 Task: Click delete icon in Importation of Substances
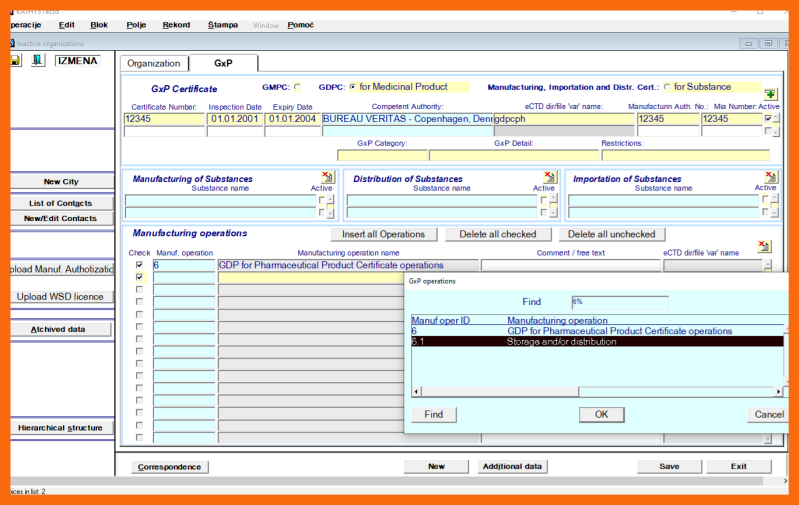pyautogui.click(x=769, y=177)
